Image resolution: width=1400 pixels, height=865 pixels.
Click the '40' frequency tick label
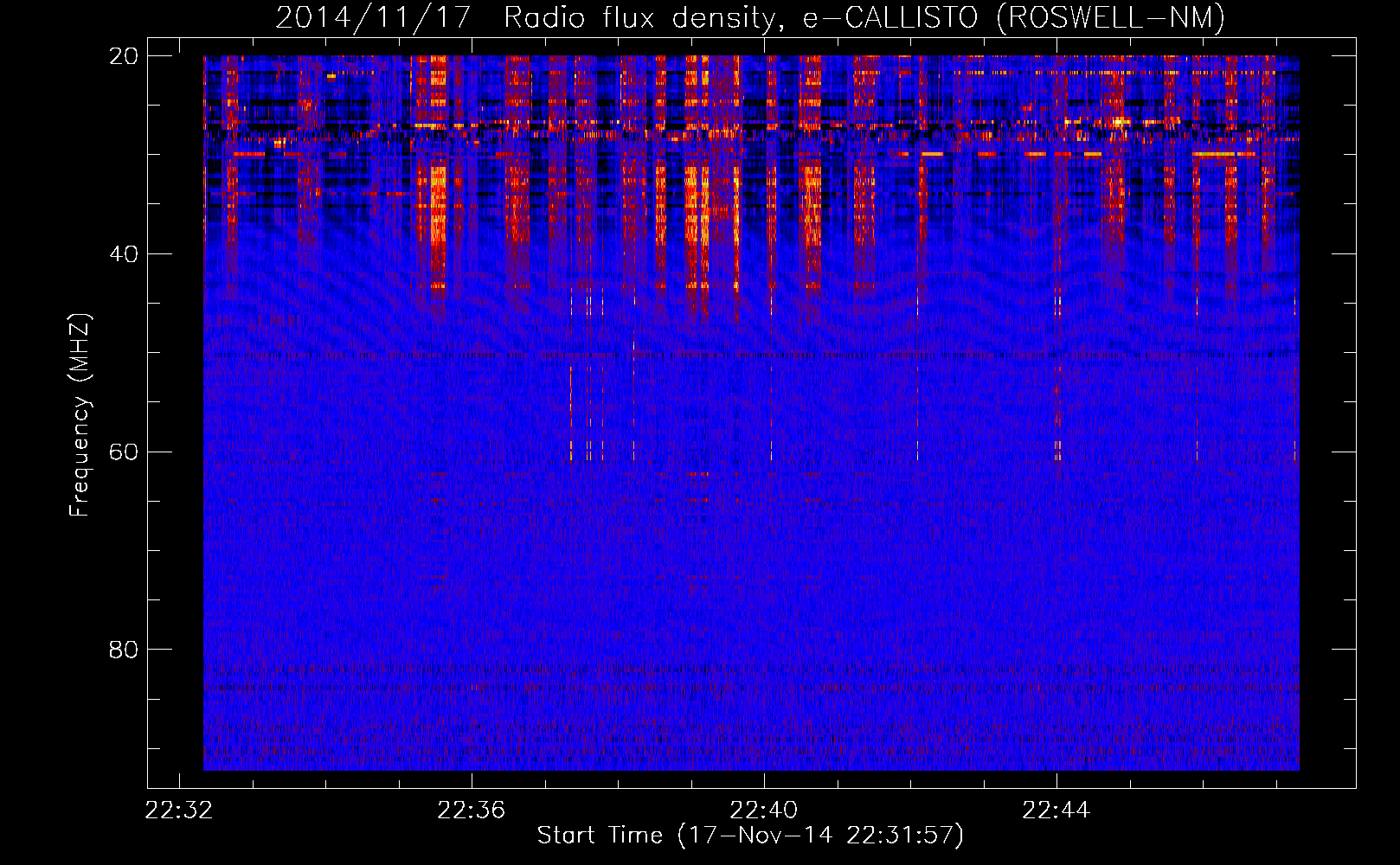pyautogui.click(x=124, y=254)
